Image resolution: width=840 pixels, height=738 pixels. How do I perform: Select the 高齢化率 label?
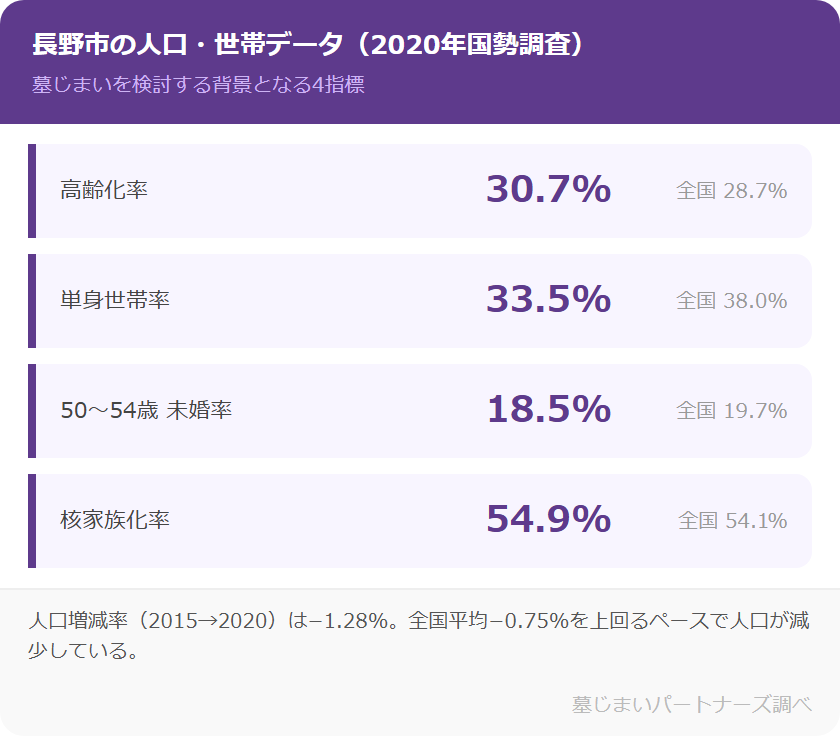tap(104, 190)
